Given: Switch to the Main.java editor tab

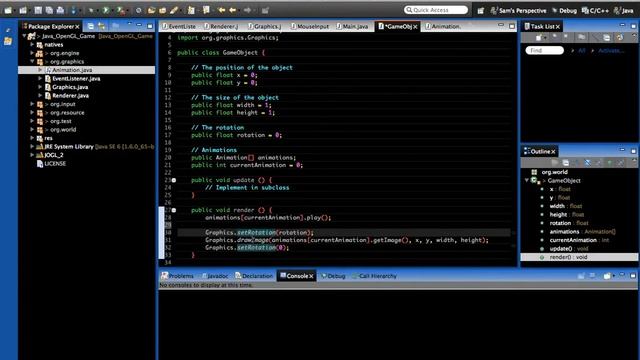Looking at the screenshot, I should click(x=352, y=26).
